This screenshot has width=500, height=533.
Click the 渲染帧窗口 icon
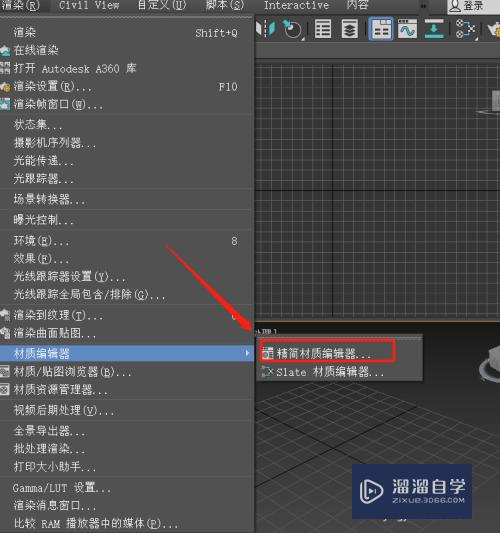pos(5,104)
